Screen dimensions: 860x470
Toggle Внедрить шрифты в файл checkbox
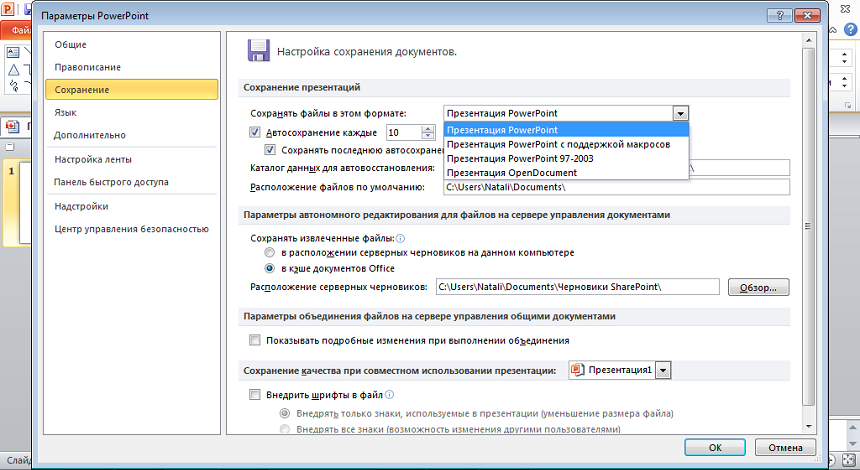click(254, 394)
